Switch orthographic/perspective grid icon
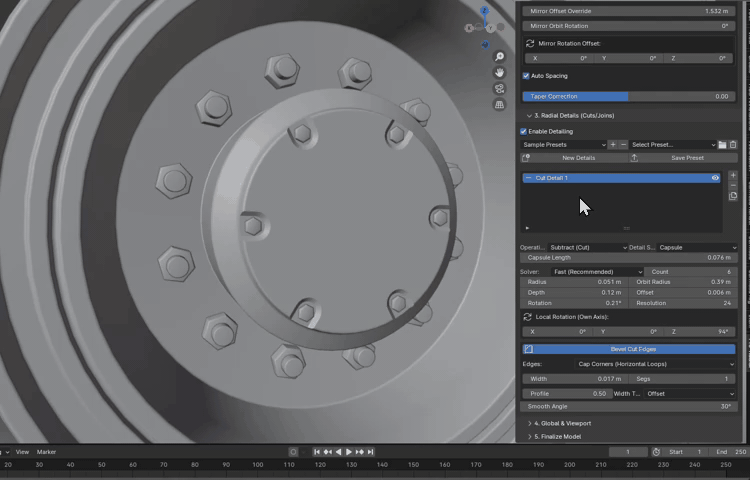The height and width of the screenshot is (480, 750). (x=499, y=105)
